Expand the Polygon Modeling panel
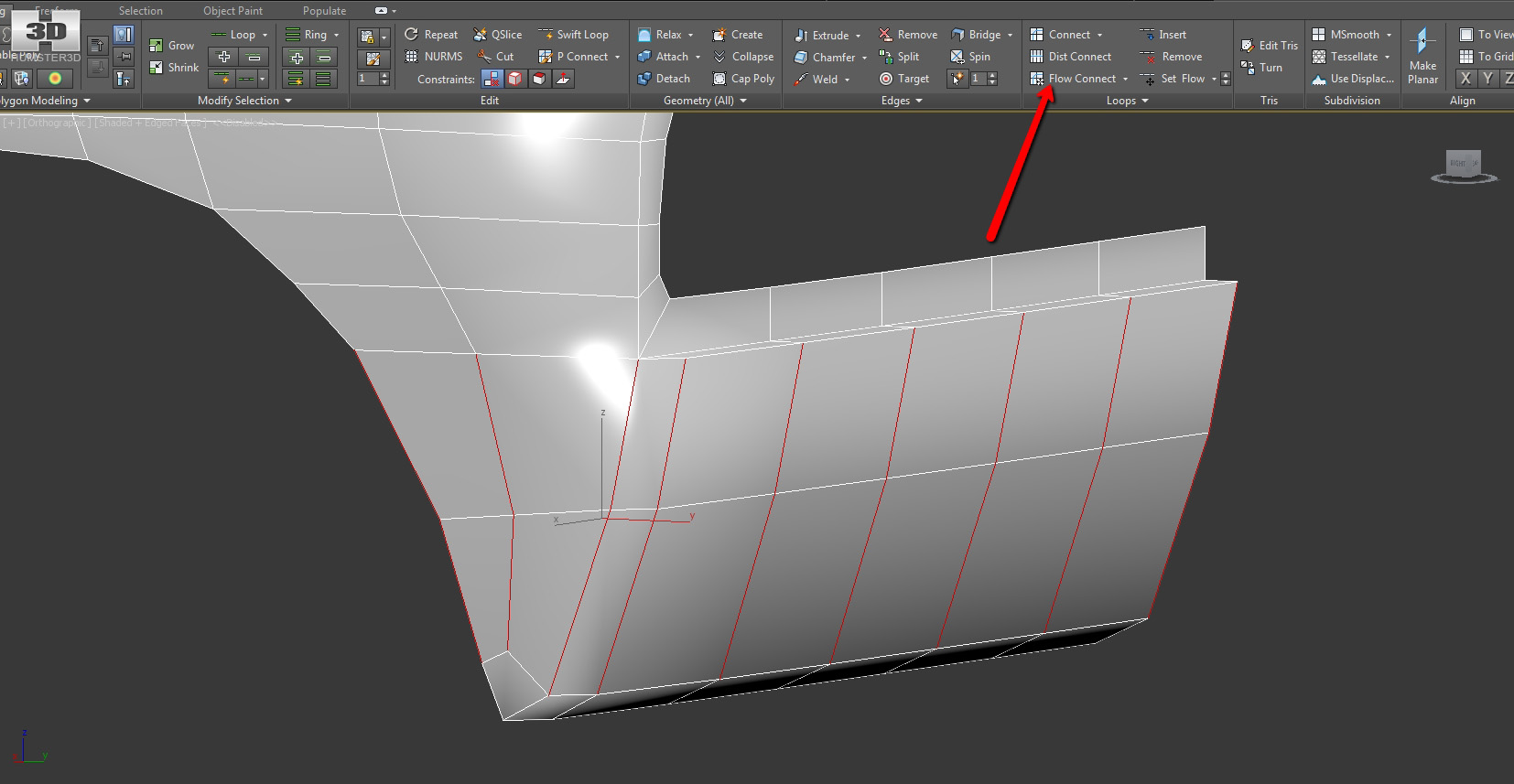This screenshot has height=784, width=1514. [x=46, y=101]
